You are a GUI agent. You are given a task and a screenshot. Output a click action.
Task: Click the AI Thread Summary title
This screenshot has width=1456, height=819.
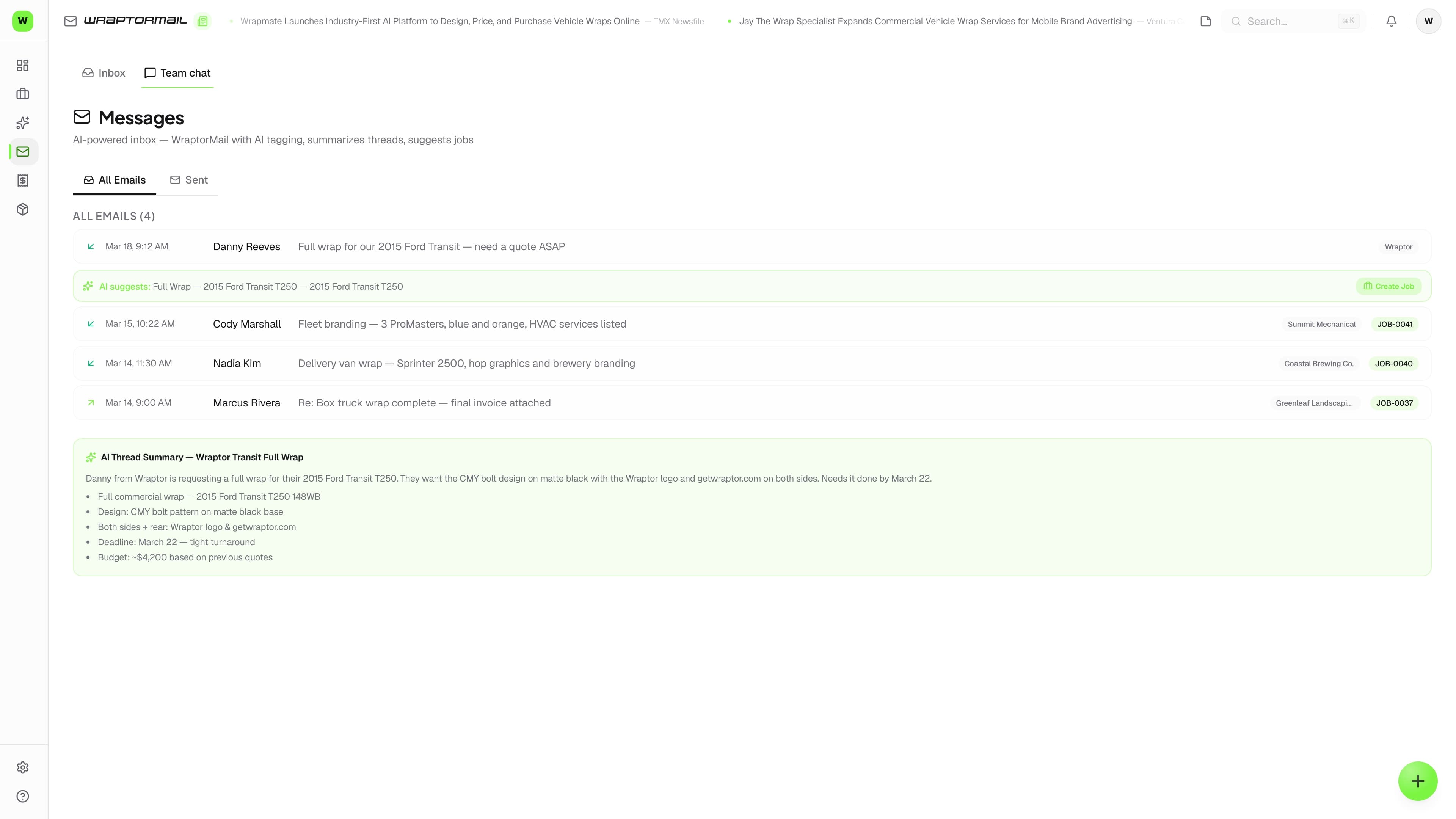click(202, 457)
